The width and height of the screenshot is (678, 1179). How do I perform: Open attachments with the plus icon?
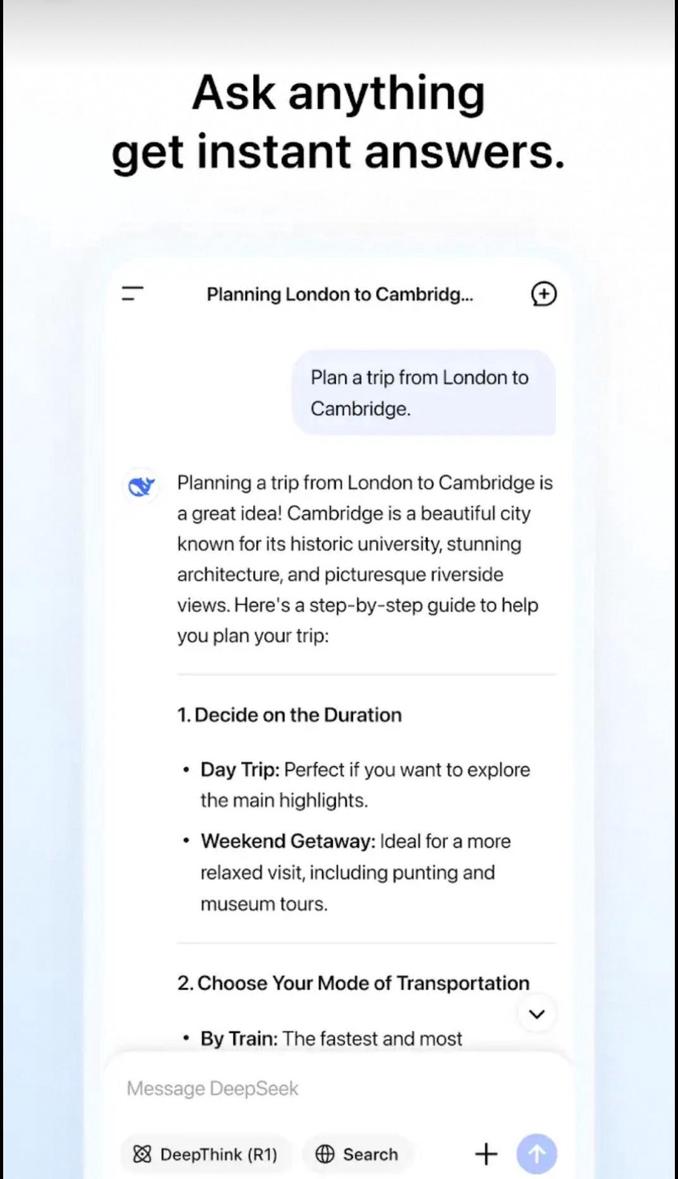click(486, 1153)
